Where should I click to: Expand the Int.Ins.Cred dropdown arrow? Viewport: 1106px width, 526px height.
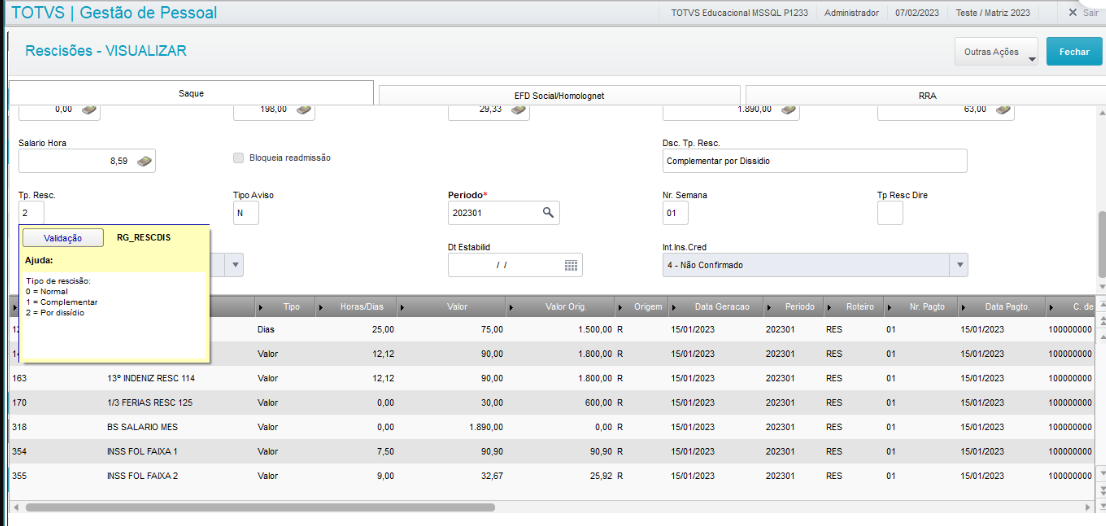tap(958, 265)
